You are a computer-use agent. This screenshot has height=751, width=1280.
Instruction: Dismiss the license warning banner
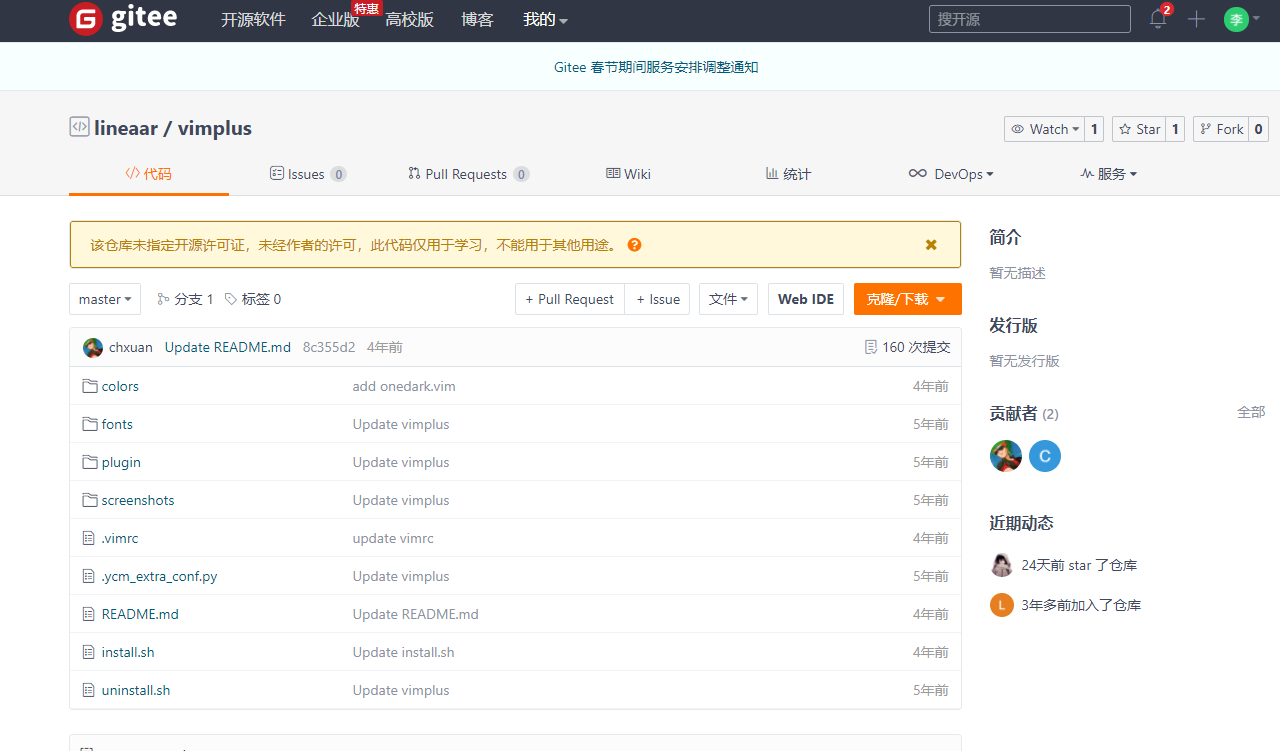[x=930, y=243]
